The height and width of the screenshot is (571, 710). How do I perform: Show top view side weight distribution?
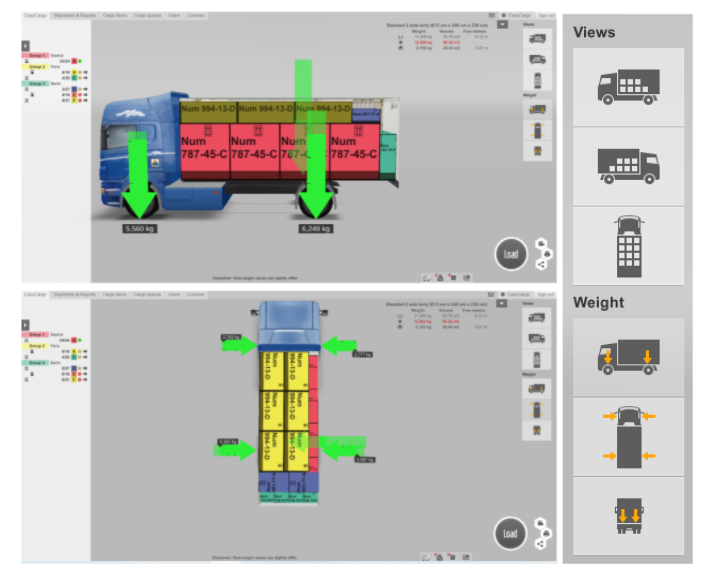coord(628,436)
